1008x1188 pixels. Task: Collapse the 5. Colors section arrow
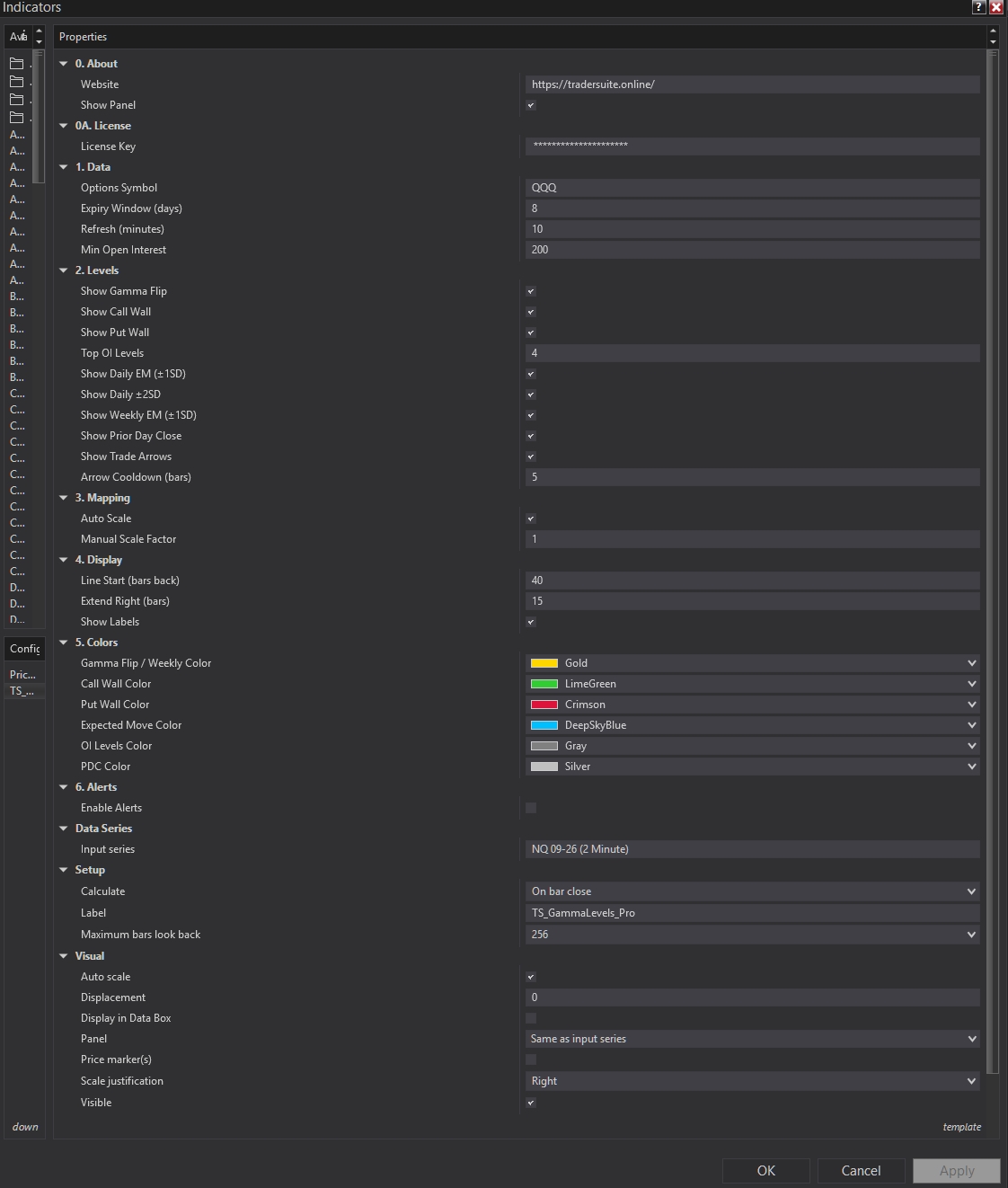(x=64, y=643)
